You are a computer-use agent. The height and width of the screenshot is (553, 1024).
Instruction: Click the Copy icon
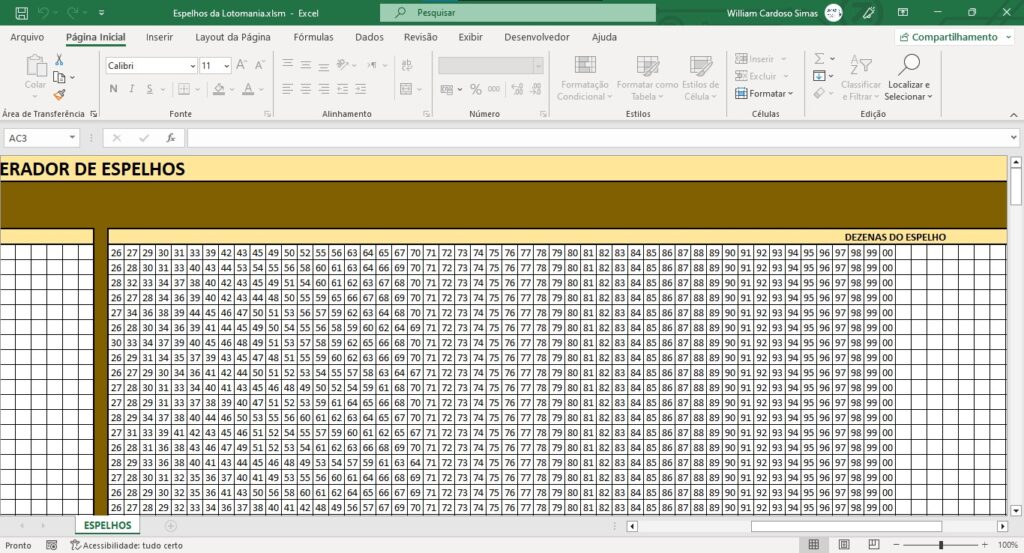coord(59,77)
